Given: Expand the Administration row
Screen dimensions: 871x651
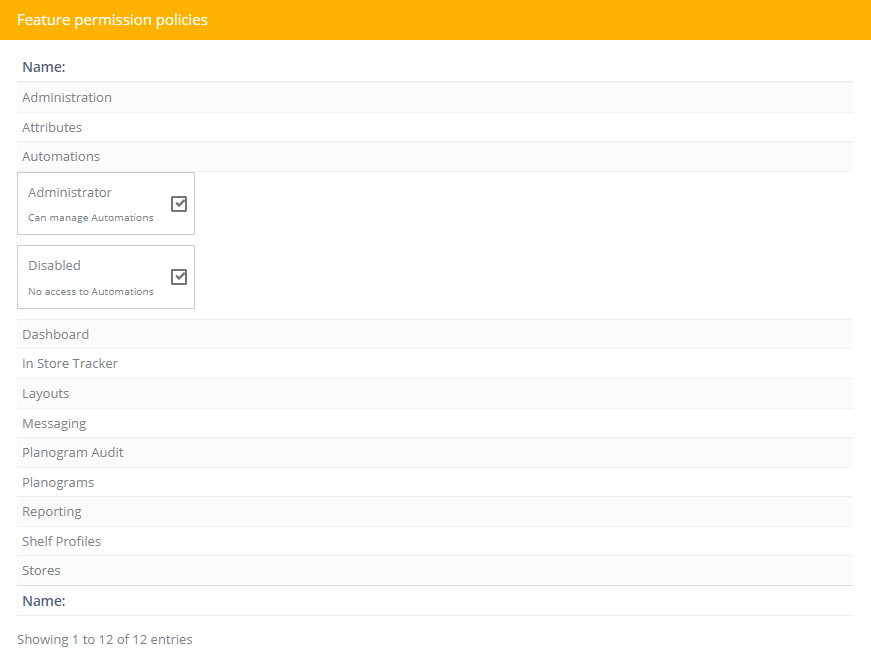Looking at the screenshot, I should pyautogui.click(x=435, y=98).
